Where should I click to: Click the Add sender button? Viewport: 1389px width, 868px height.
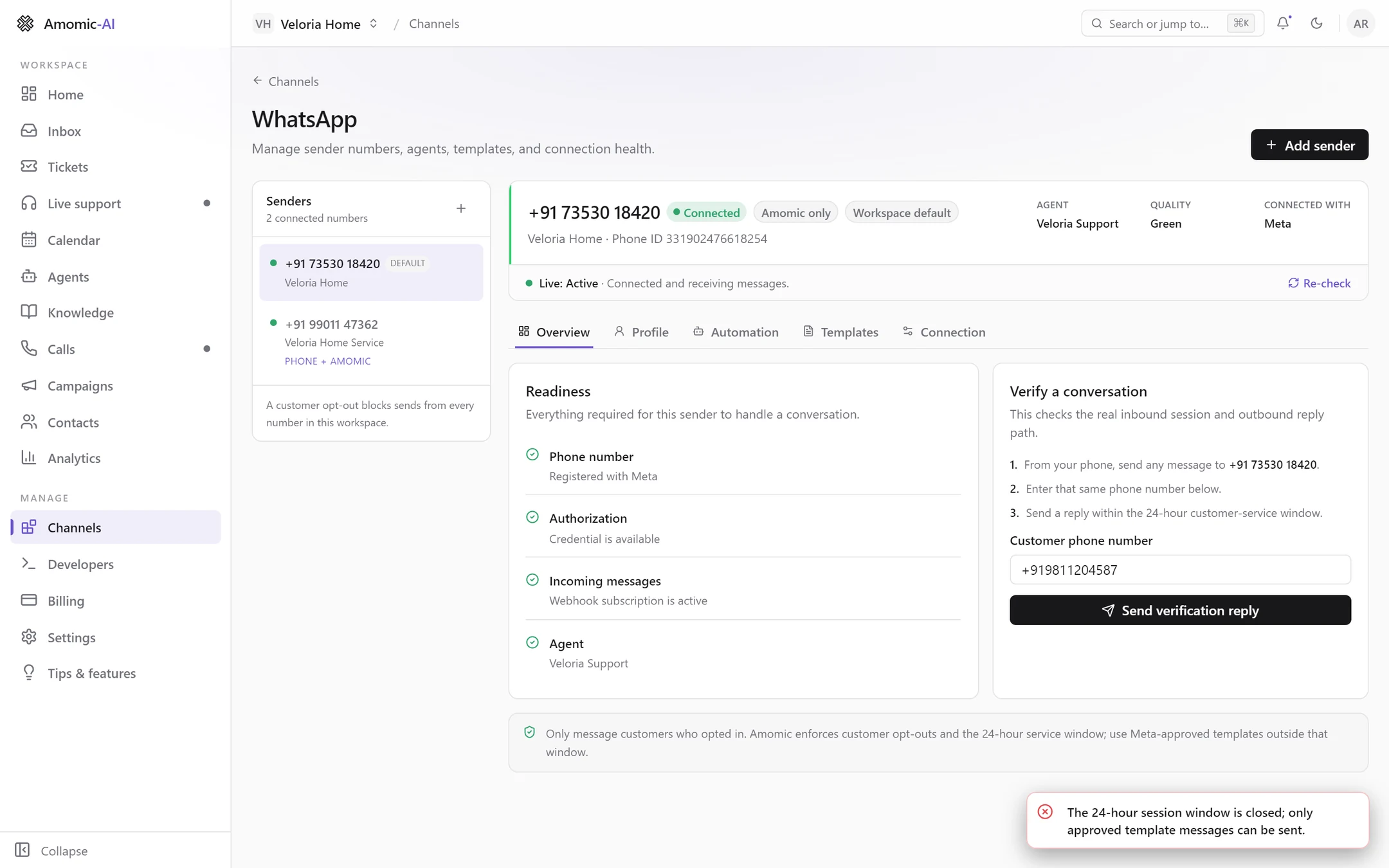(x=1309, y=145)
